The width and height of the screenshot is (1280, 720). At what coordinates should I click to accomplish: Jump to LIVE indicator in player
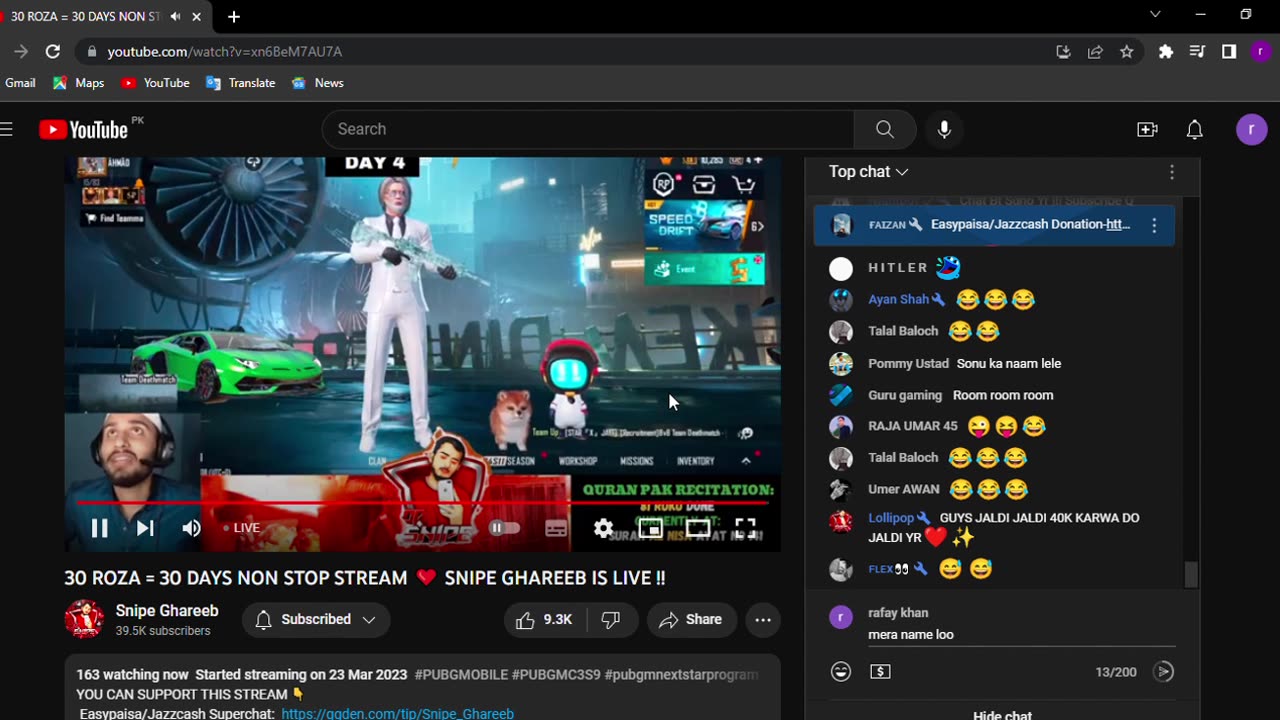tap(241, 528)
